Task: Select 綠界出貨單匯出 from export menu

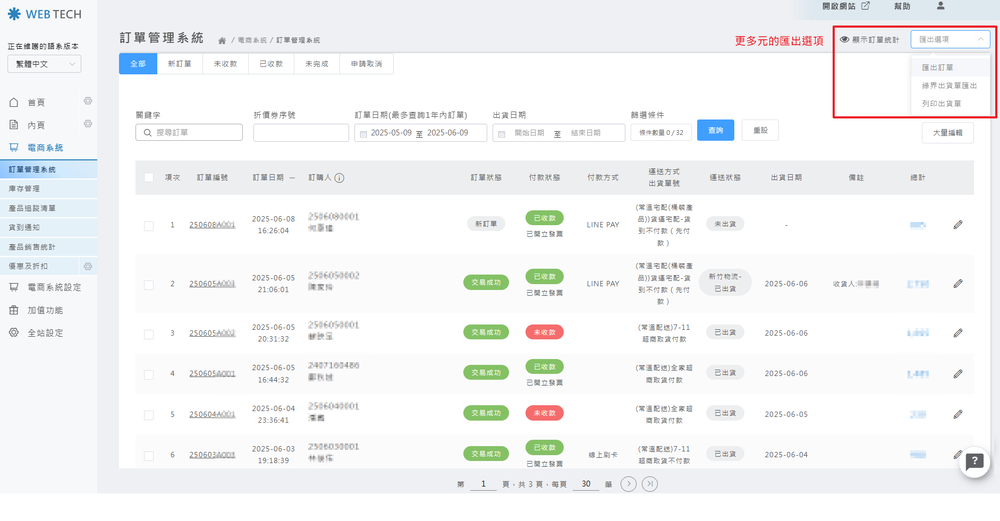Action: click(950, 85)
